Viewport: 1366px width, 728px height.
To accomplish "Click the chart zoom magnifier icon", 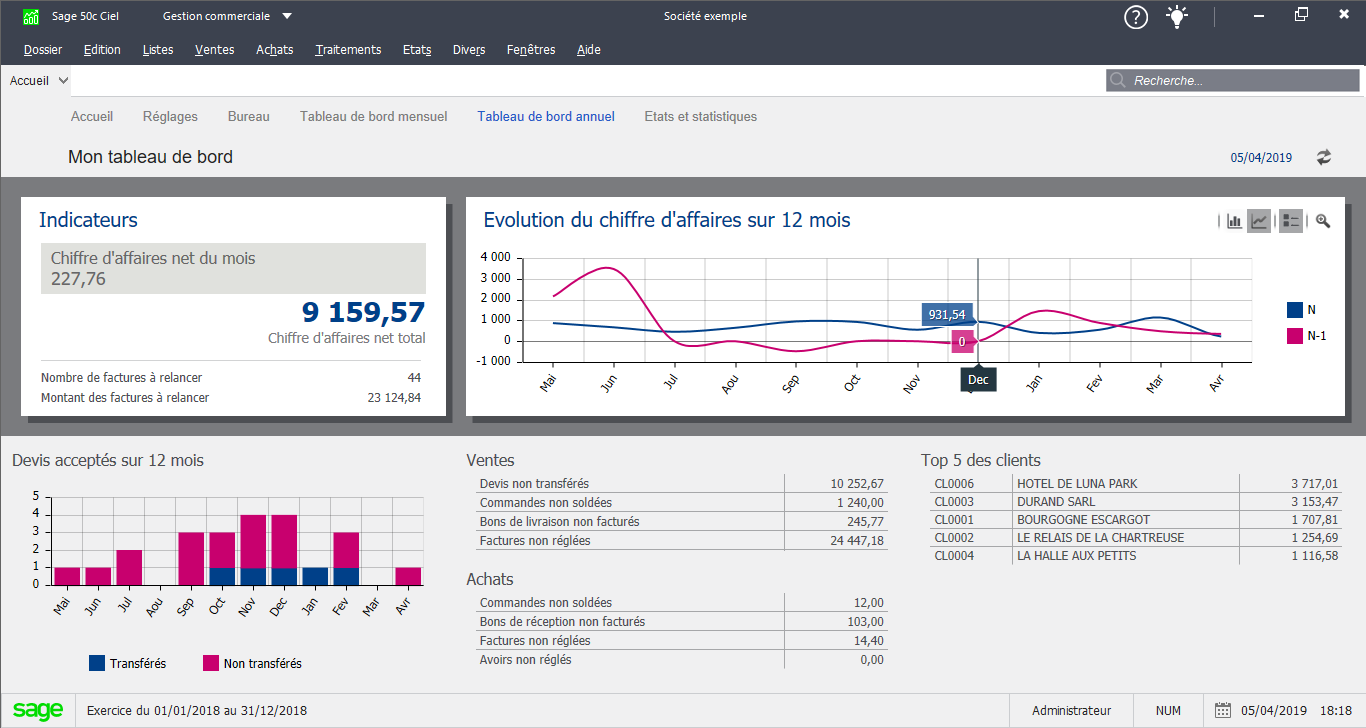I will [1323, 221].
